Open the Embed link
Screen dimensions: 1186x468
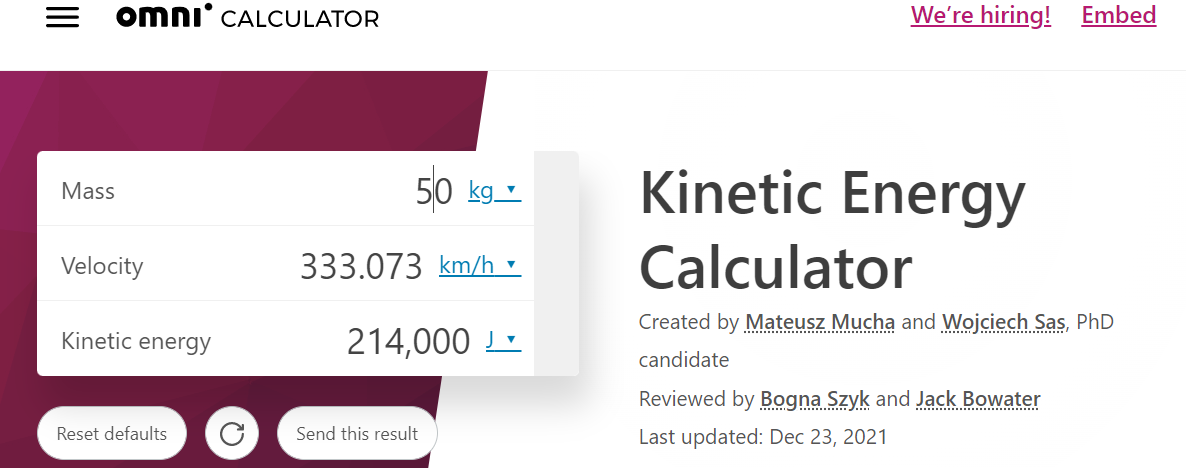click(x=1119, y=15)
